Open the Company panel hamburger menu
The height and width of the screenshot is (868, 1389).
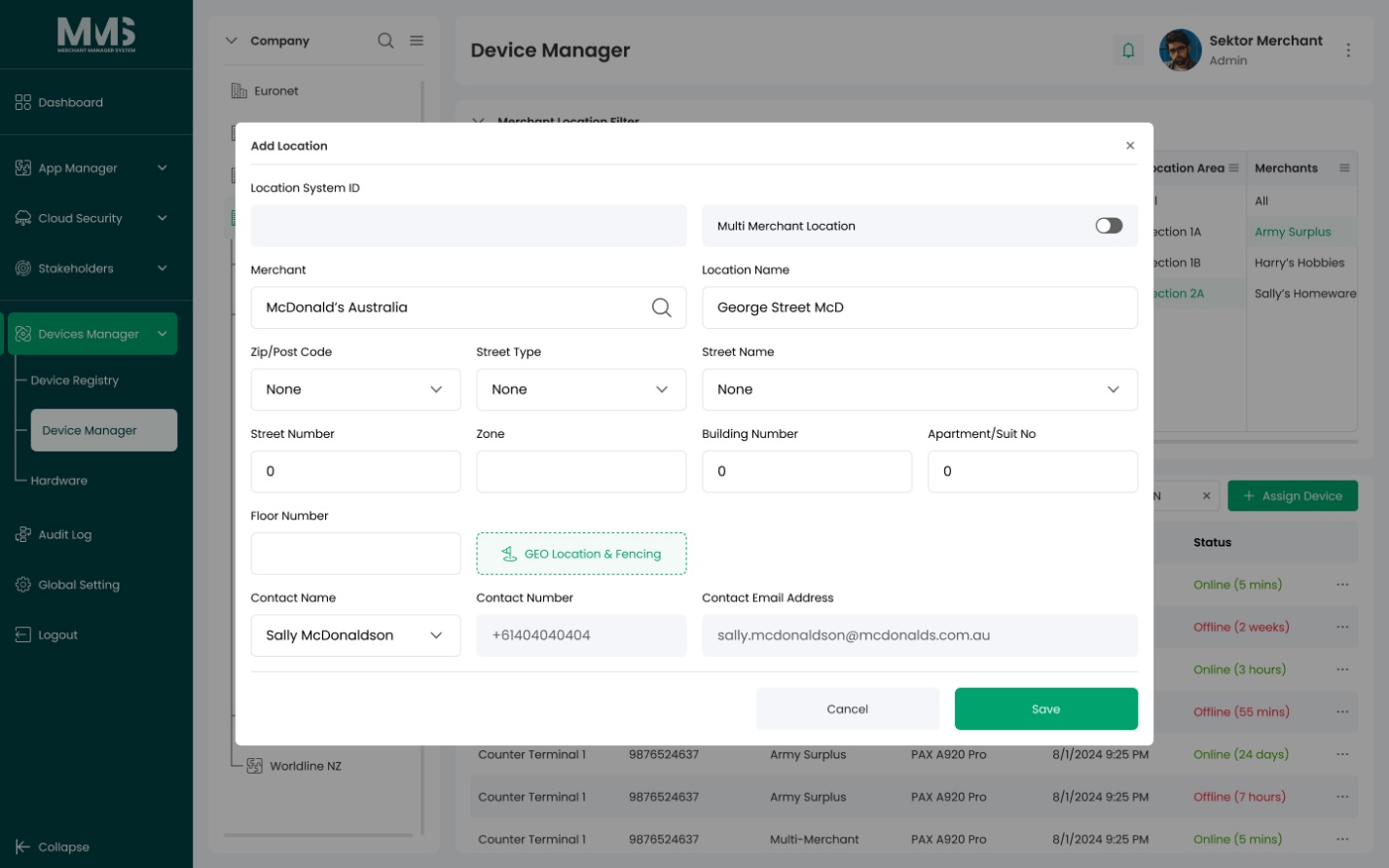tap(417, 41)
